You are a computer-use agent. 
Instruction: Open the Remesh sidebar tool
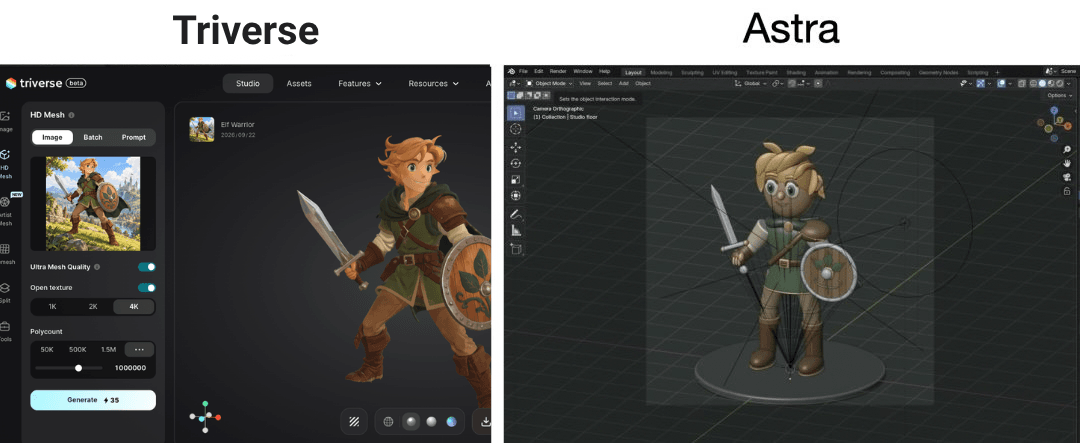(x=6, y=254)
